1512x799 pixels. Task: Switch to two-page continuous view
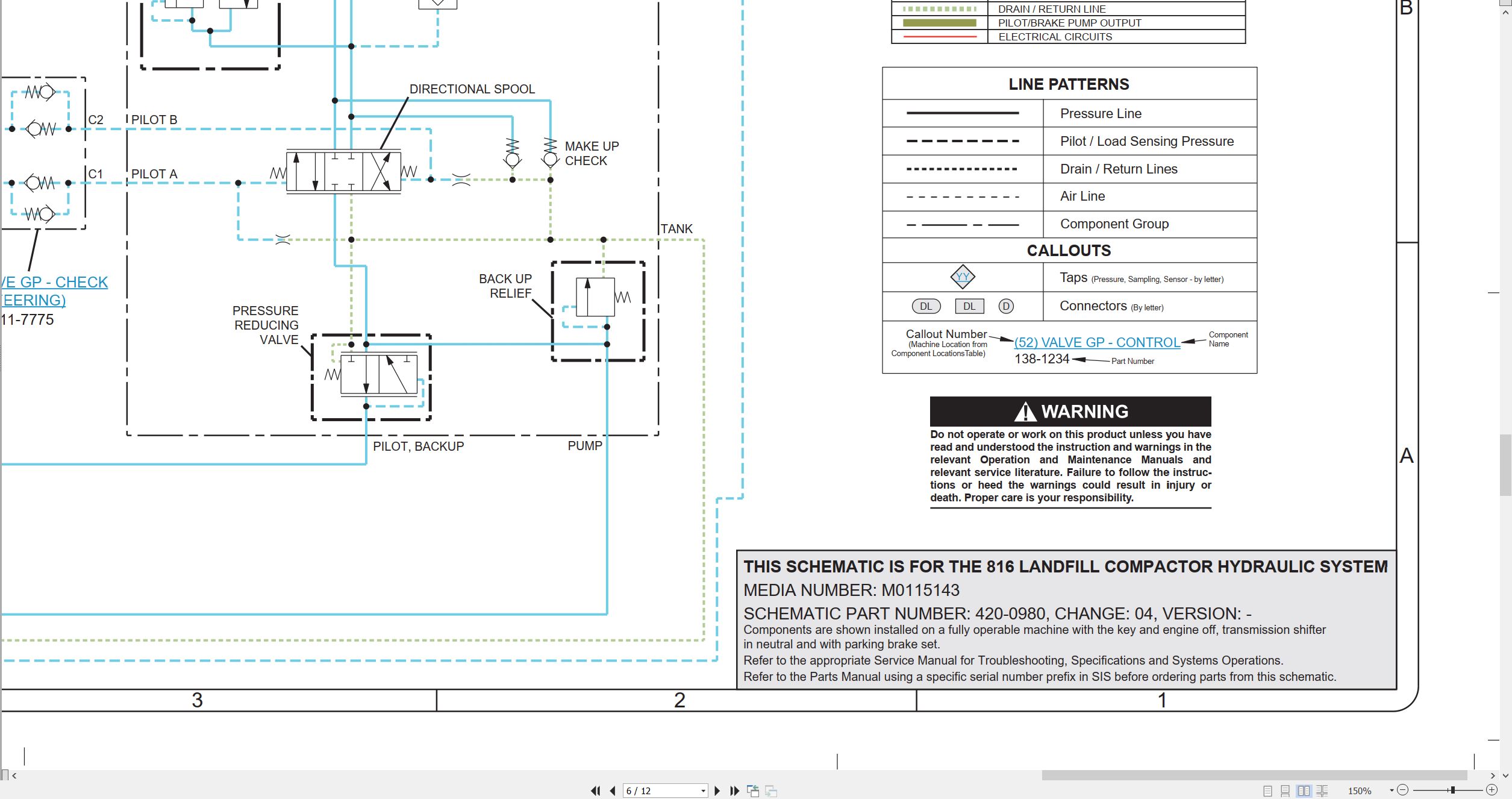pyautogui.click(x=1322, y=791)
